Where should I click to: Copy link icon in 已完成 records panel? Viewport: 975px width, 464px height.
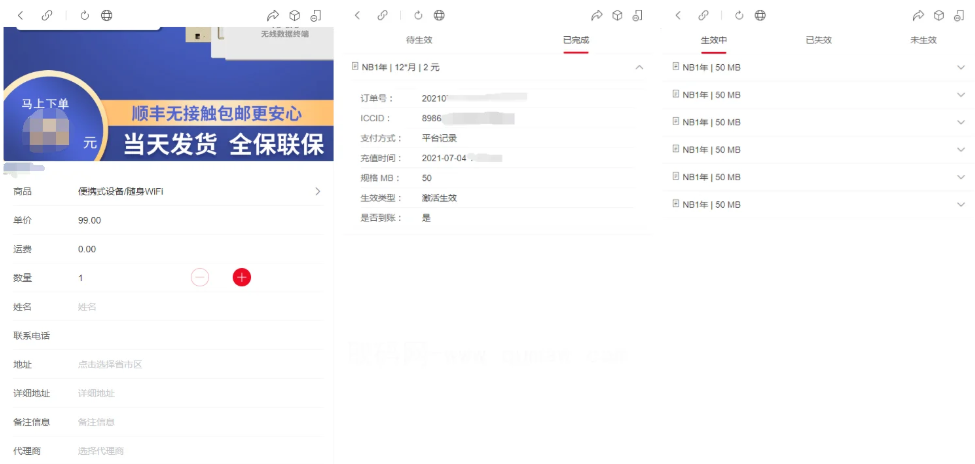382,16
